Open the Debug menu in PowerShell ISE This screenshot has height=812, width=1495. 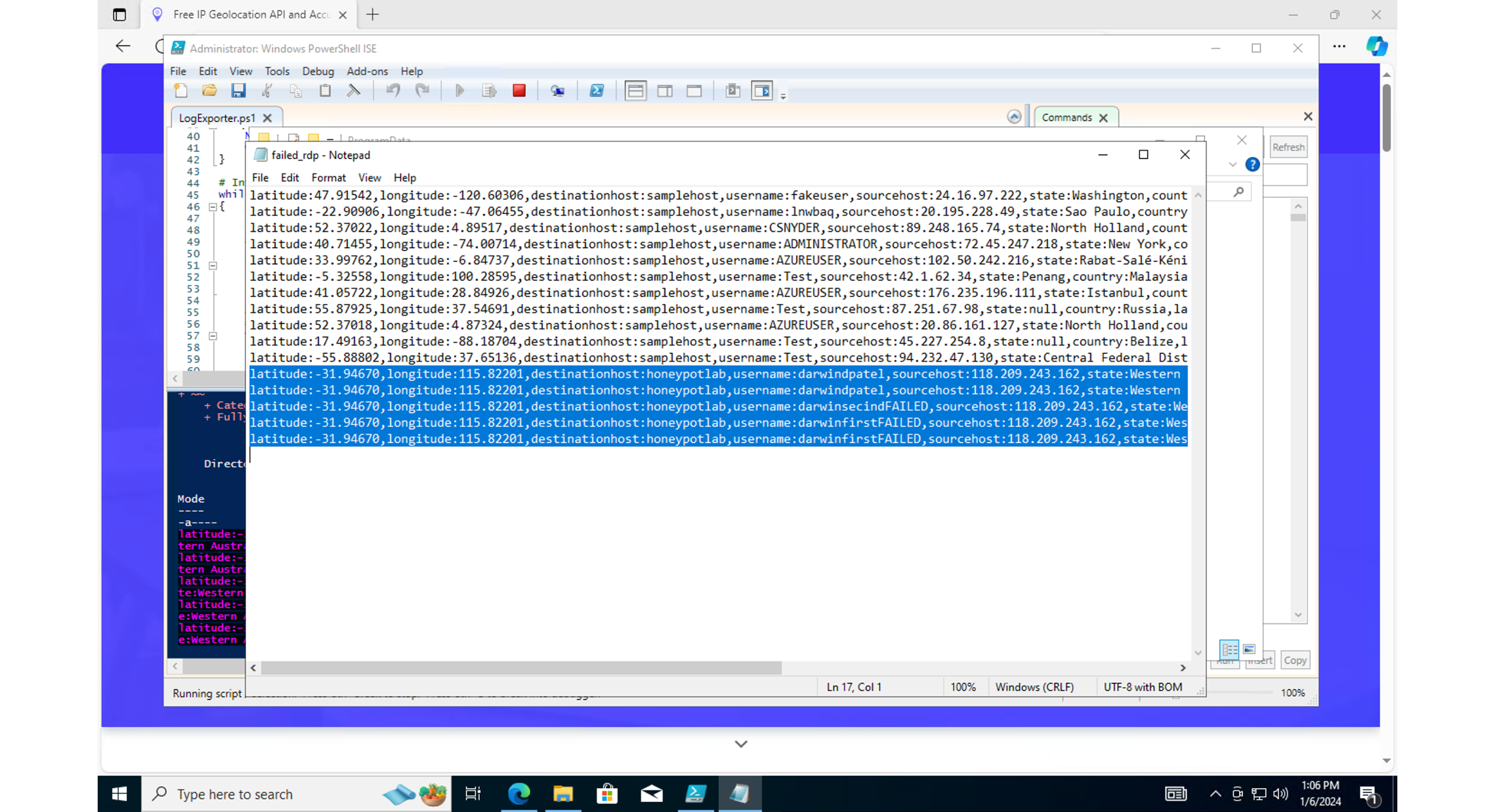317,71
